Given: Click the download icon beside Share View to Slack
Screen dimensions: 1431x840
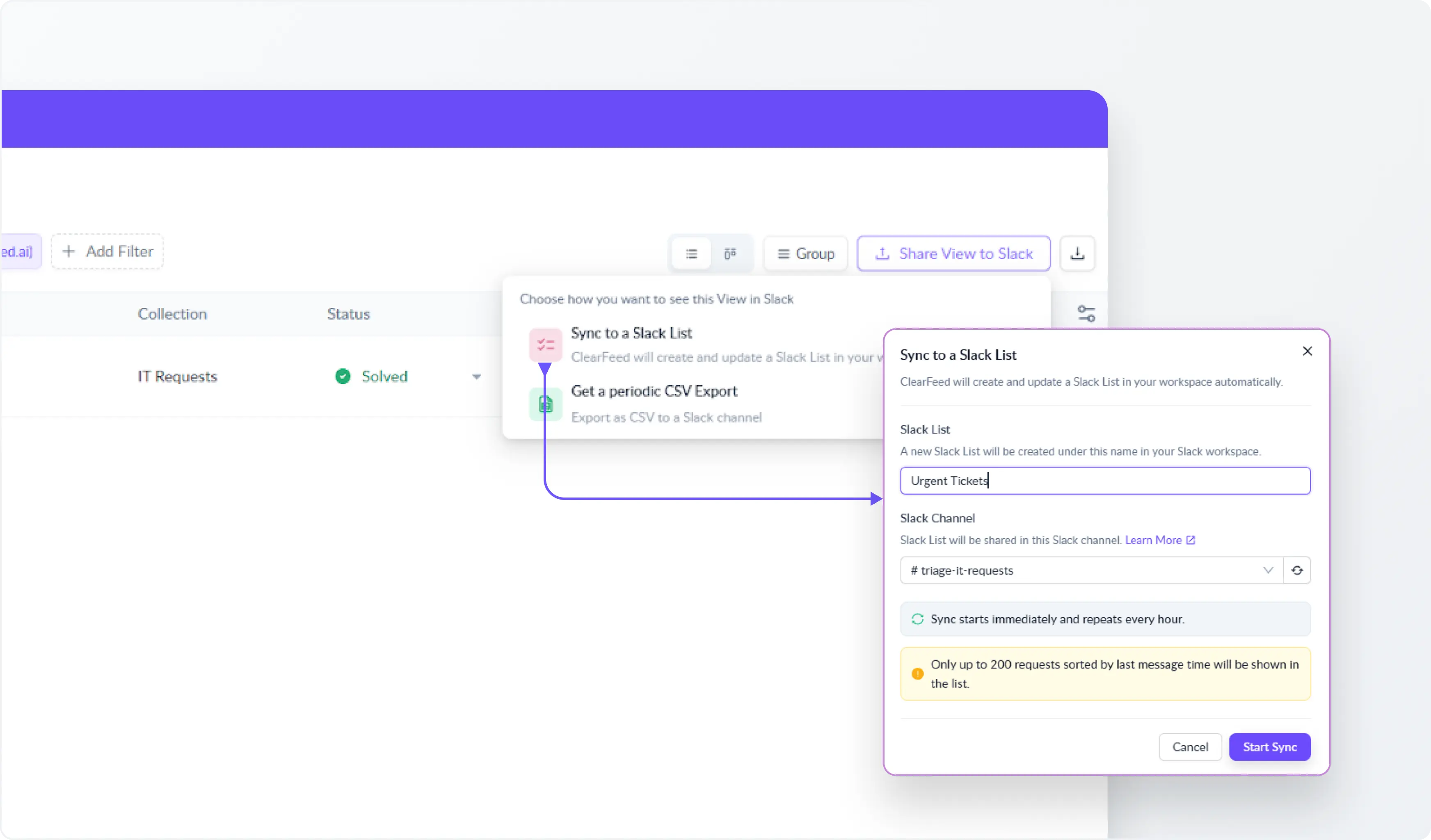Looking at the screenshot, I should click(1077, 253).
